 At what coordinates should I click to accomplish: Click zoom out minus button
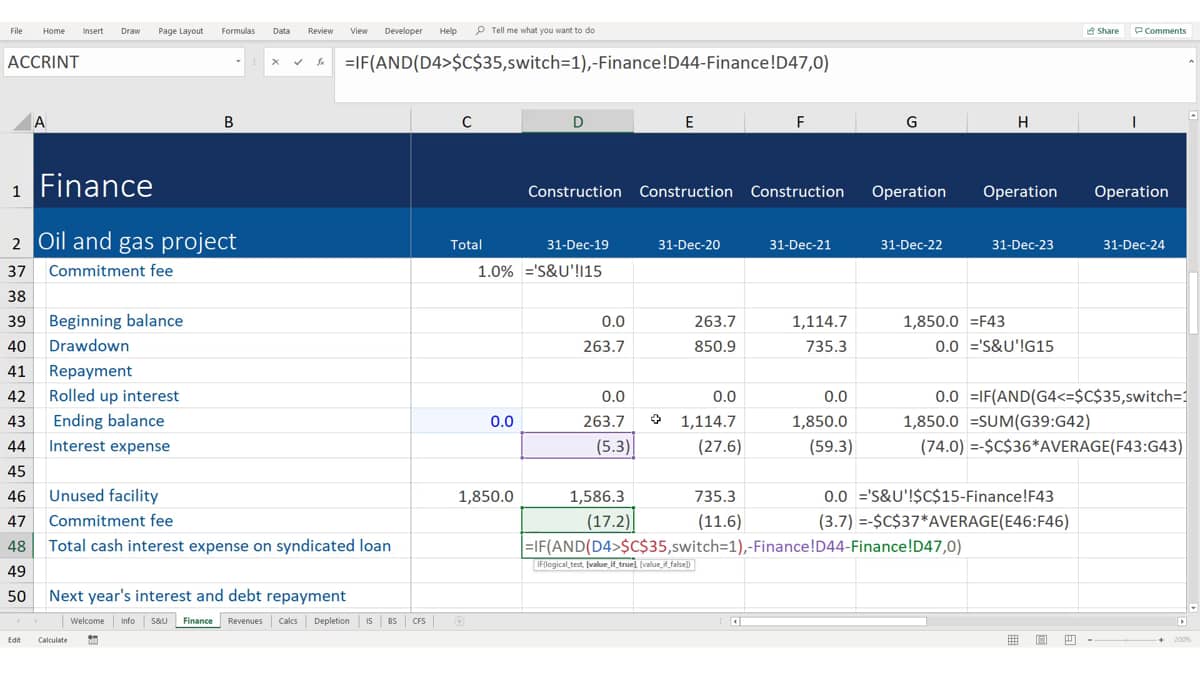coord(1091,640)
